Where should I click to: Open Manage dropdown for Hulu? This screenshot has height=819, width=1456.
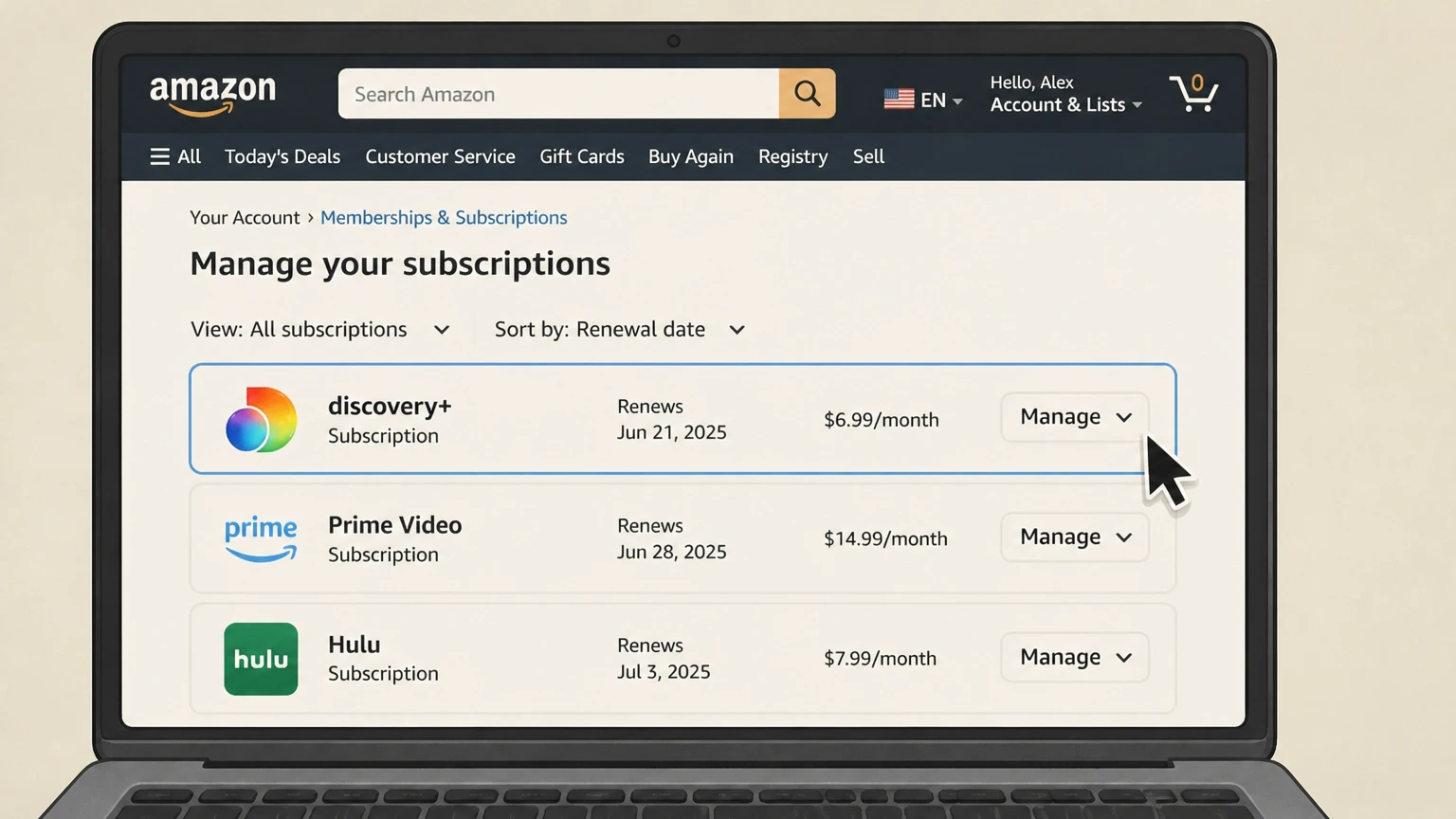(x=1075, y=657)
